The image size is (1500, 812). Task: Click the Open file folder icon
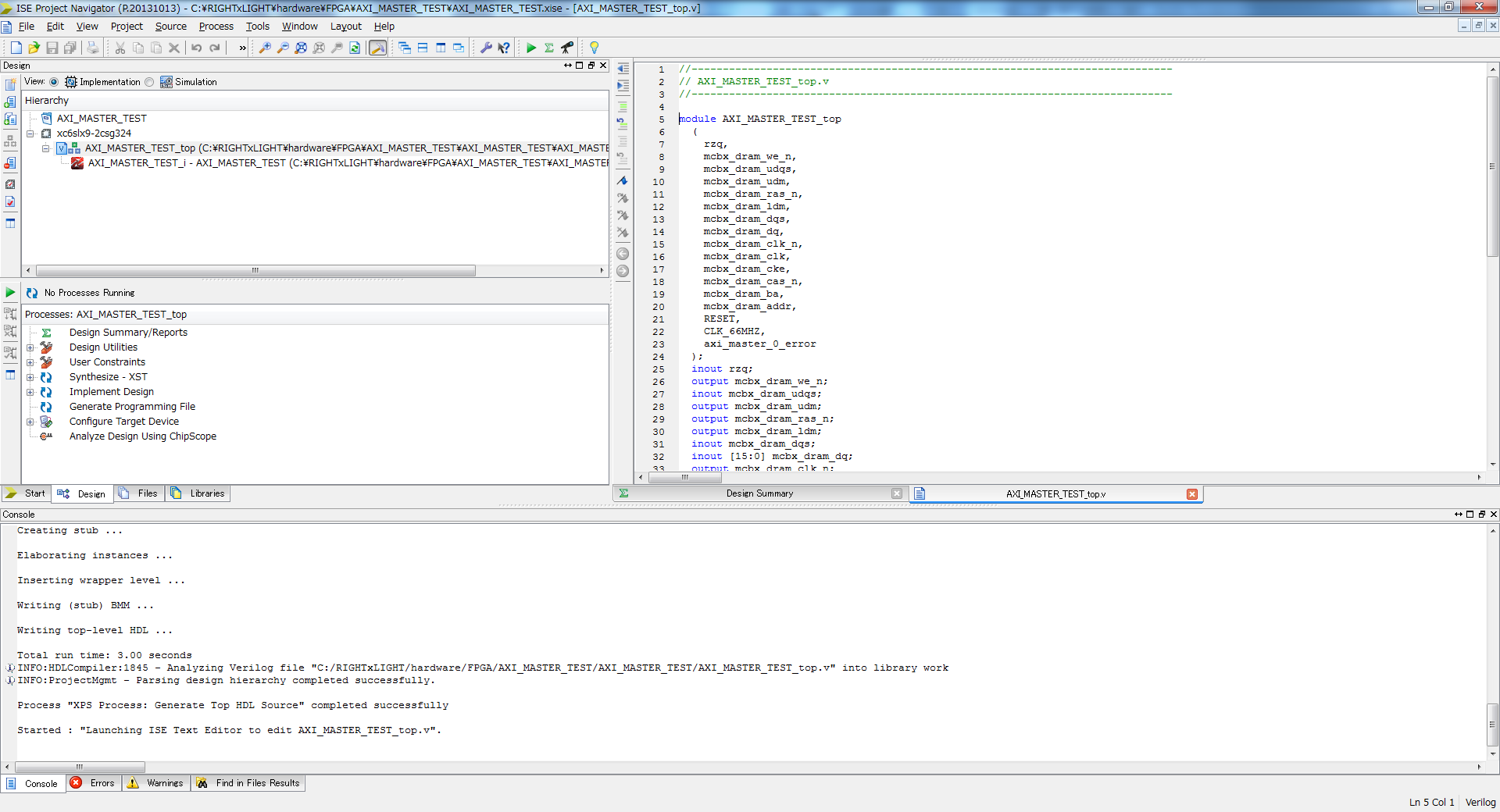34,48
